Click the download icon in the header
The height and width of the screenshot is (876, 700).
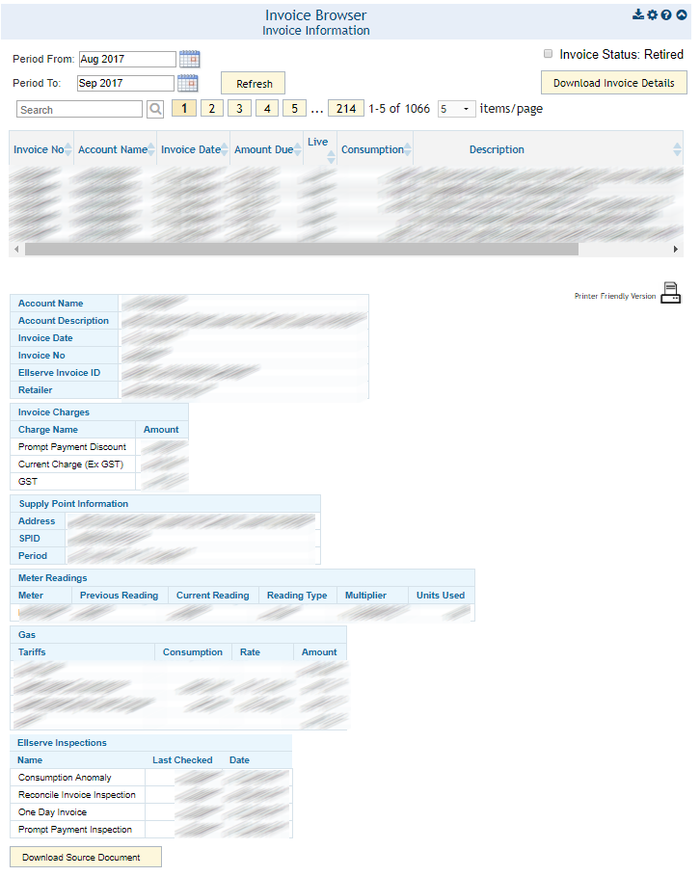tap(639, 15)
